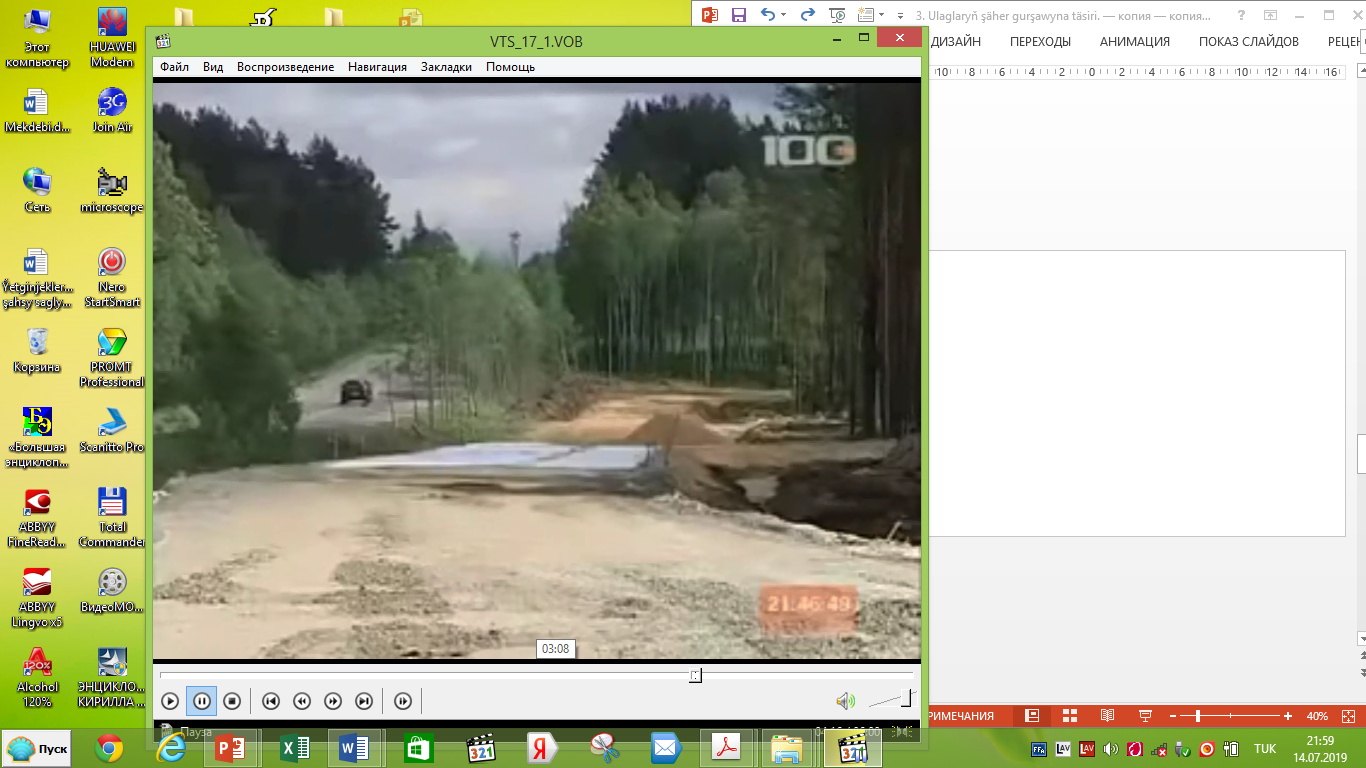The image size is (1366, 768).
Task: Save the presentation from PowerPoint's quick access toolbar
Action: [739, 15]
